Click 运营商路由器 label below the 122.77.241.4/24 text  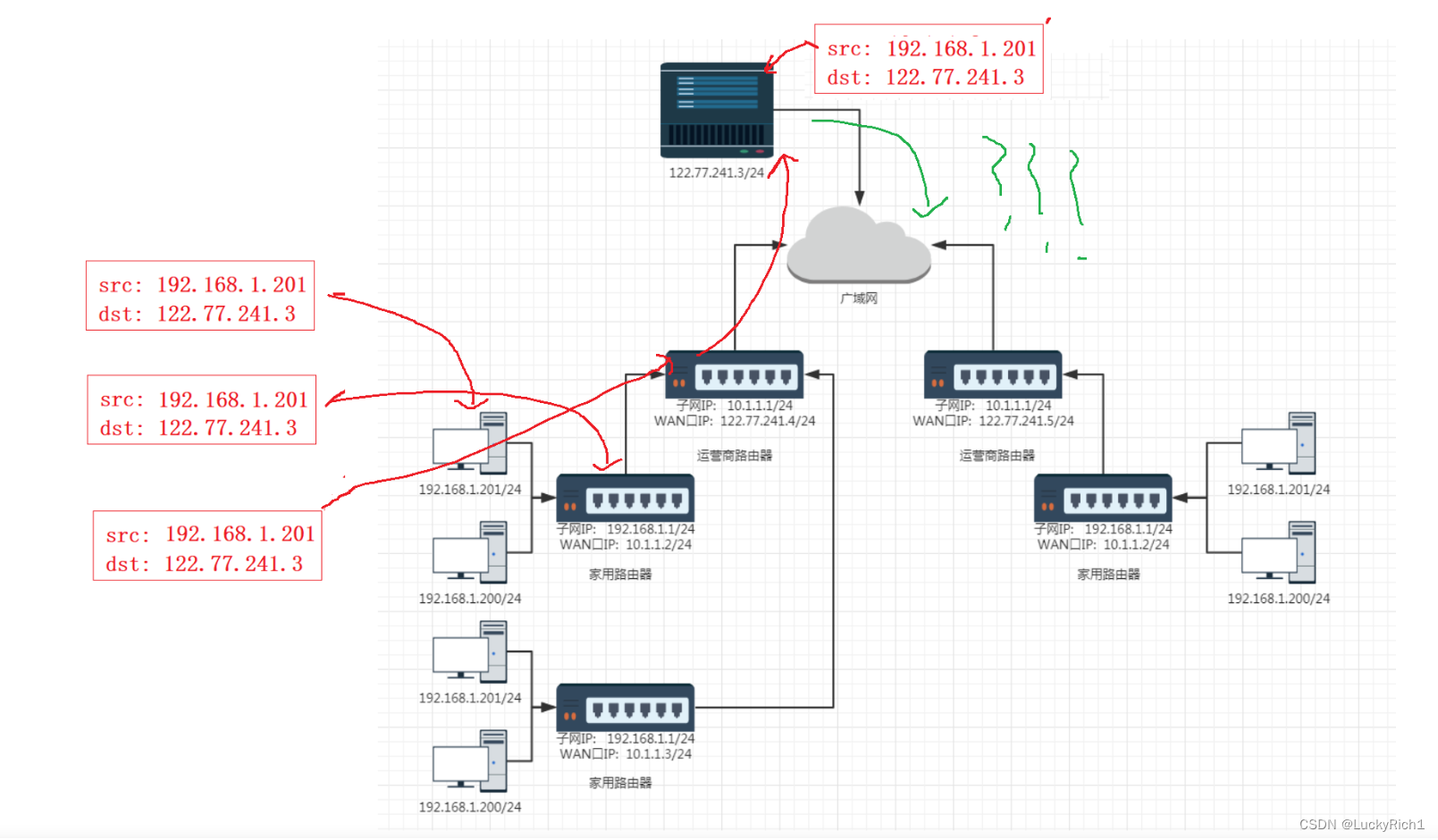click(735, 456)
